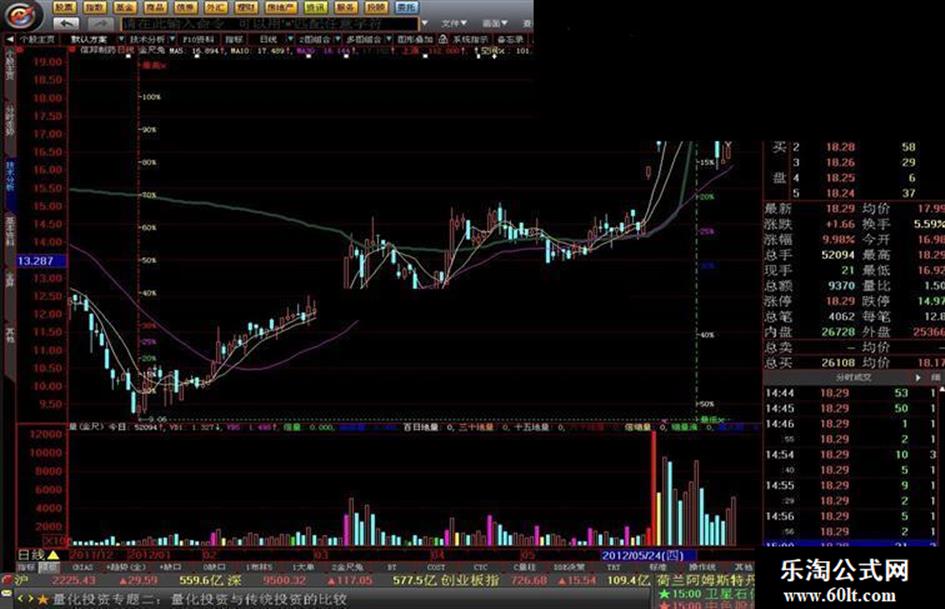Select the 2012/05/24 date marker on the timeline
Viewport: 945px width, 609px height.
[x=648, y=555]
